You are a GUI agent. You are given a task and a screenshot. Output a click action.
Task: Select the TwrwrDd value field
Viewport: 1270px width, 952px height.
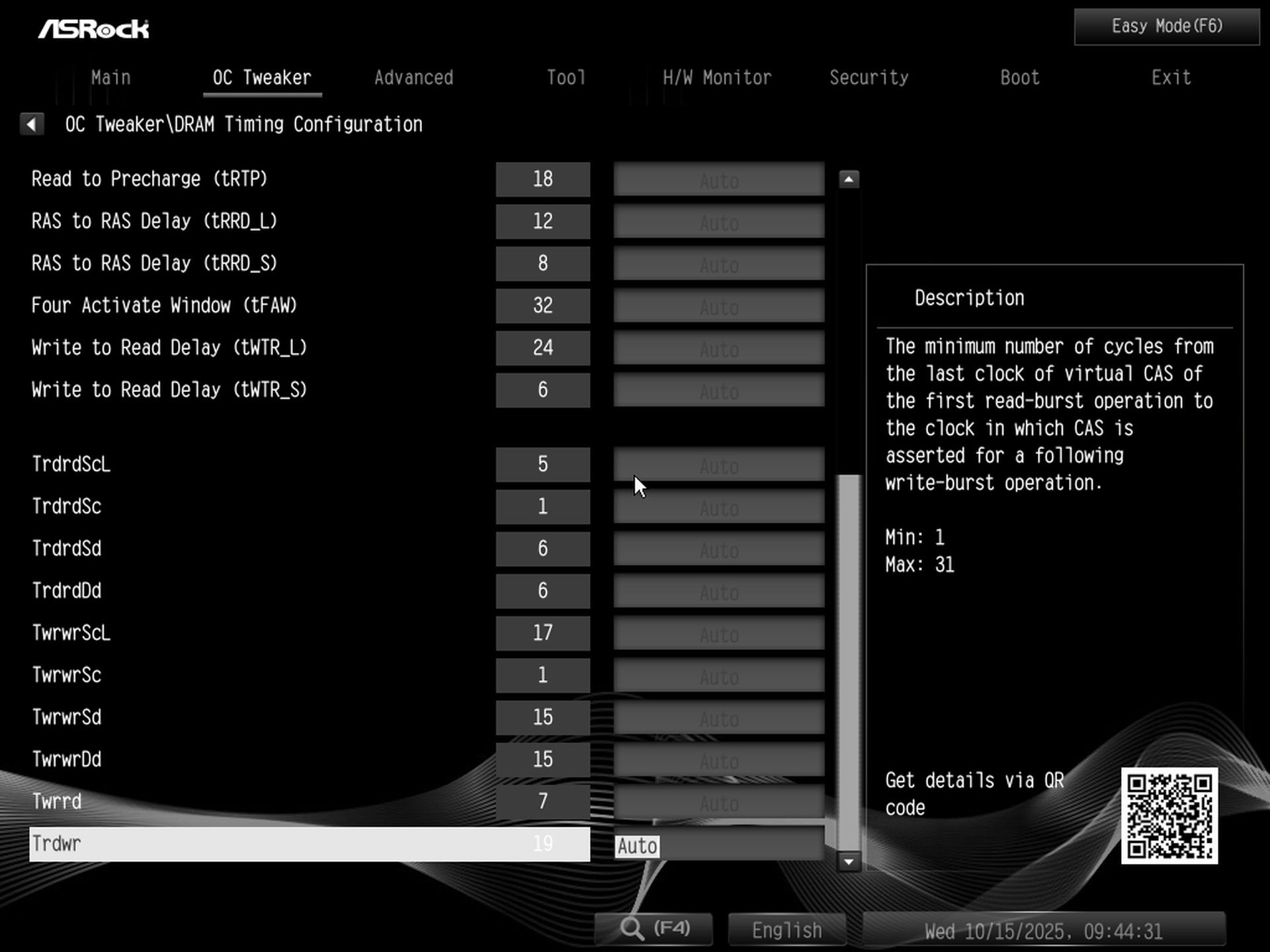point(542,759)
